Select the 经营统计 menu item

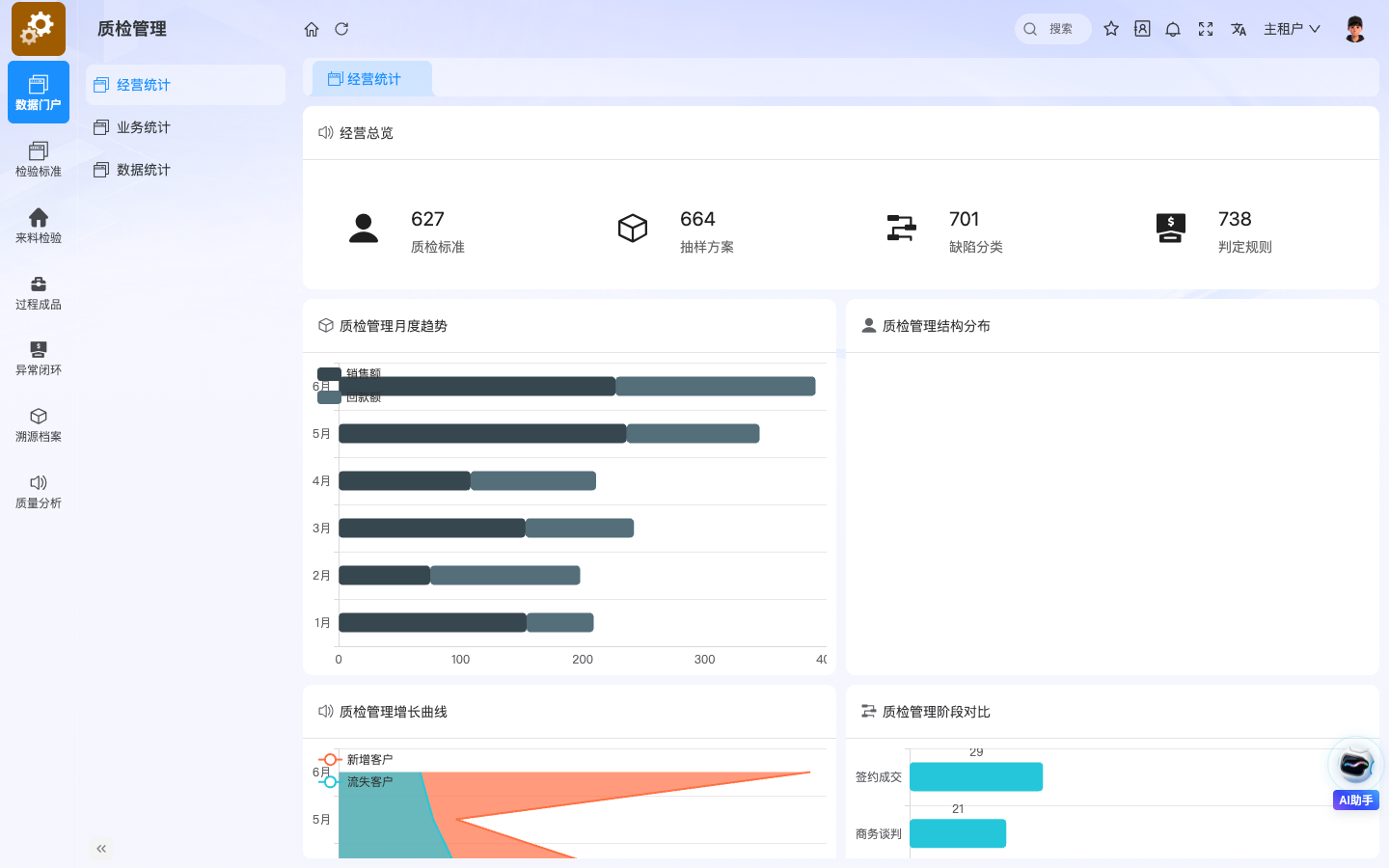(x=185, y=85)
